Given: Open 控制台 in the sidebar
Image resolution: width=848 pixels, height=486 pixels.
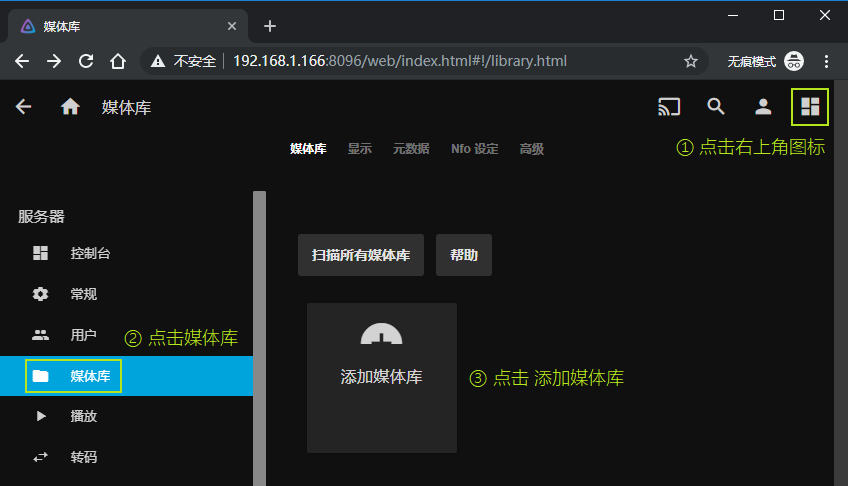Looking at the screenshot, I should click(90, 253).
